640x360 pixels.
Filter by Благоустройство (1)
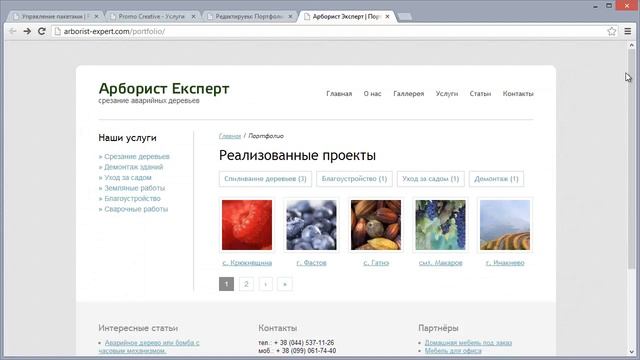click(x=354, y=179)
